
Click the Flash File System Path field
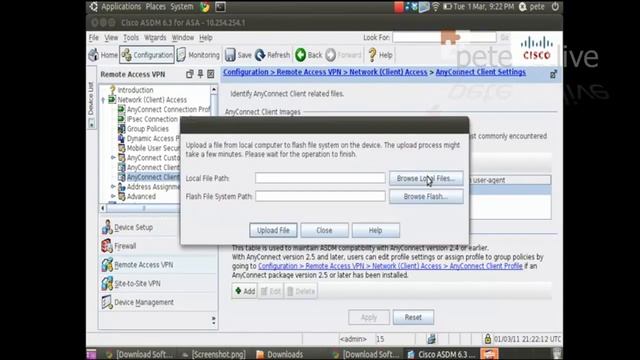(320, 196)
